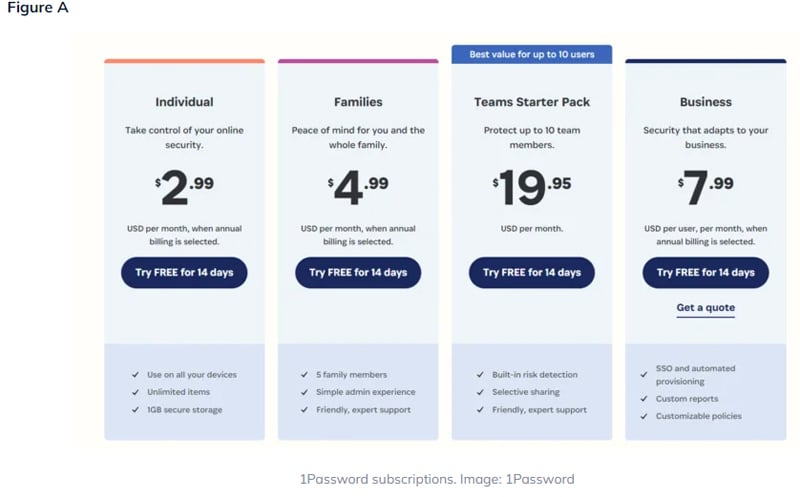Click checkmark beside Selective sharing
The height and width of the screenshot is (497, 800).
tap(481, 392)
